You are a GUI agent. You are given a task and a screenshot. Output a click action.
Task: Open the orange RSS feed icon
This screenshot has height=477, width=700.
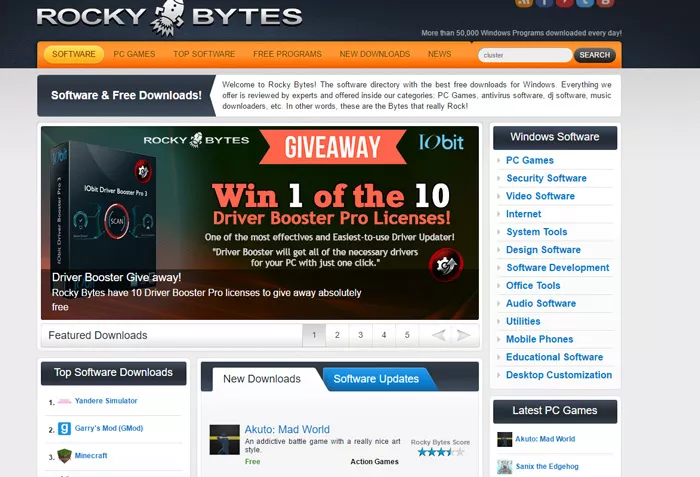pos(524,3)
